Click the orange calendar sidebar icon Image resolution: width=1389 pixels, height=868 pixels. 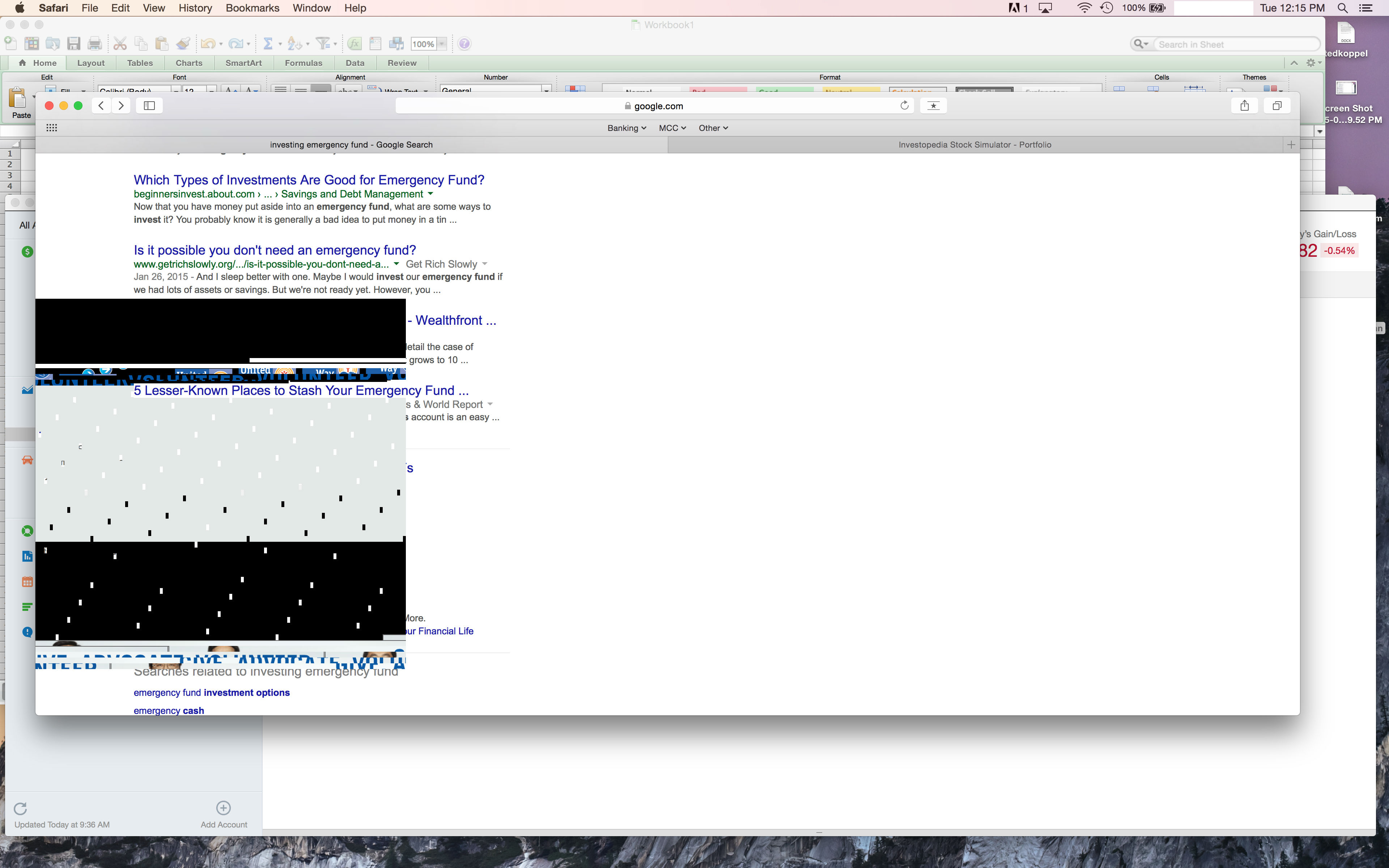pyautogui.click(x=27, y=582)
